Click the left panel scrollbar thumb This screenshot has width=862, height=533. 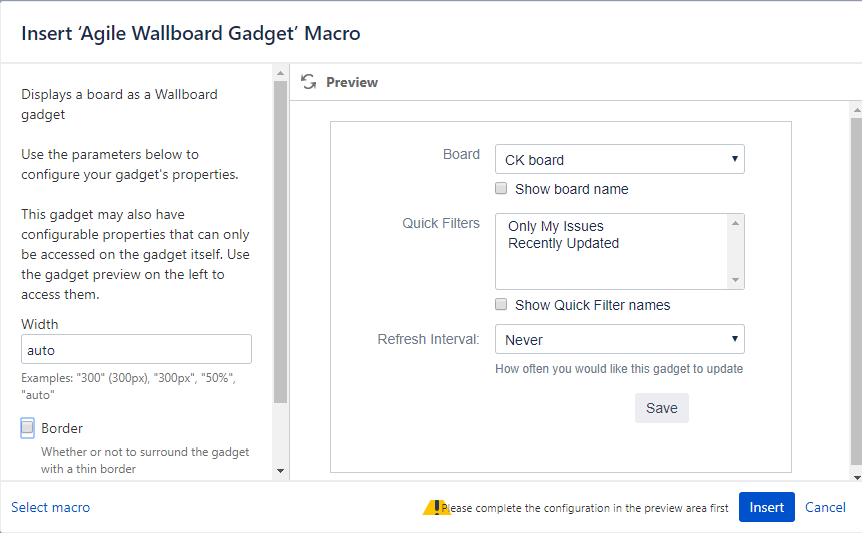click(x=280, y=240)
